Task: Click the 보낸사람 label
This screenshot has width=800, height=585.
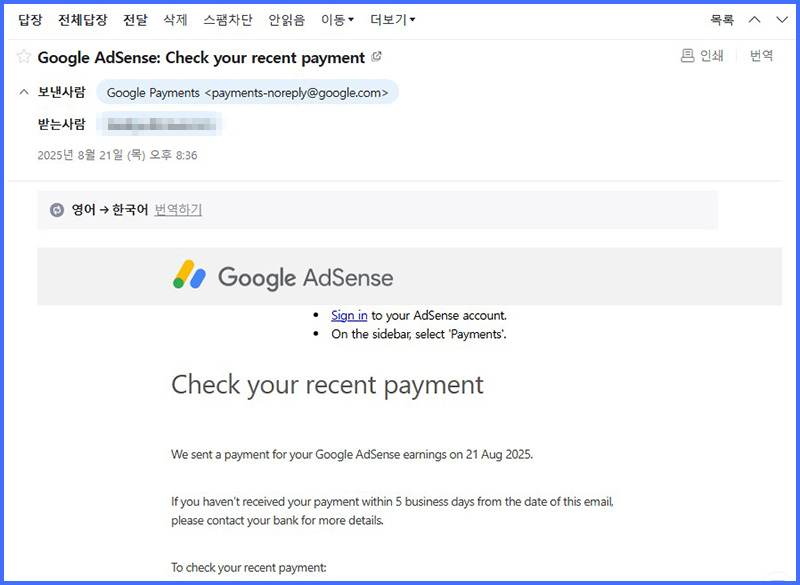Action: tap(61, 92)
